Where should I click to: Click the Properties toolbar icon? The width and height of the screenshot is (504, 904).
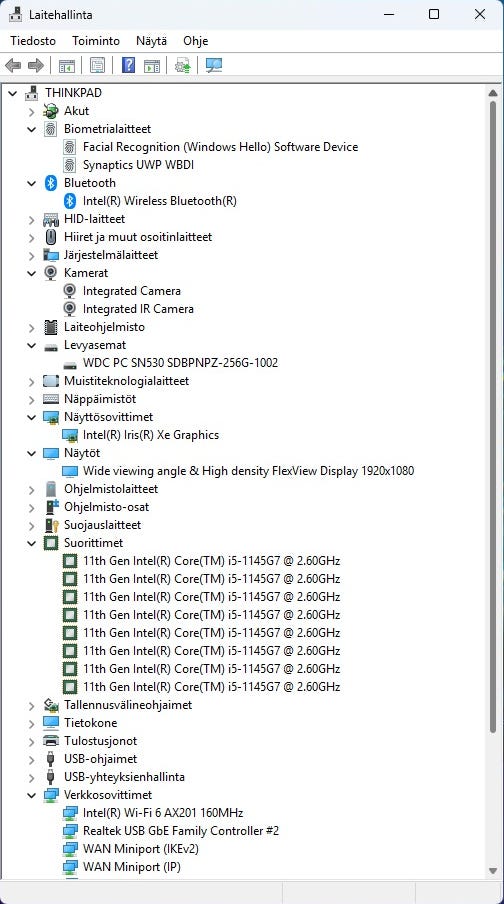(x=97, y=66)
